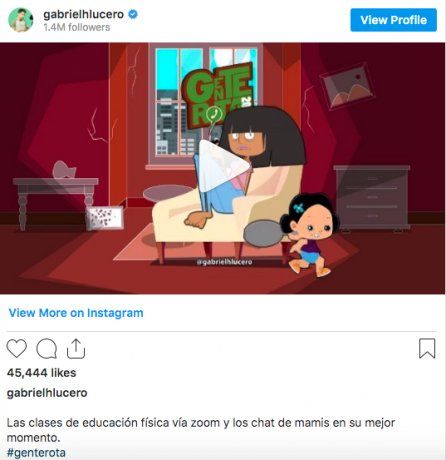Like the post with the heart icon
446x460 pixels.
click(17, 348)
